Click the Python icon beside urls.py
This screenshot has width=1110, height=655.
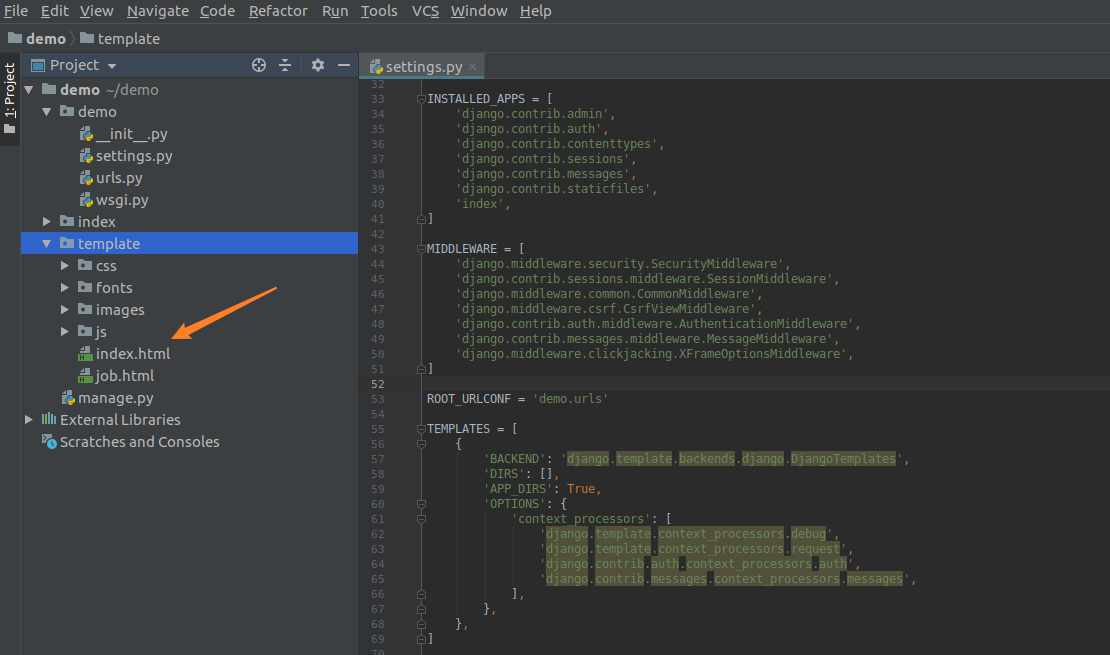86,178
